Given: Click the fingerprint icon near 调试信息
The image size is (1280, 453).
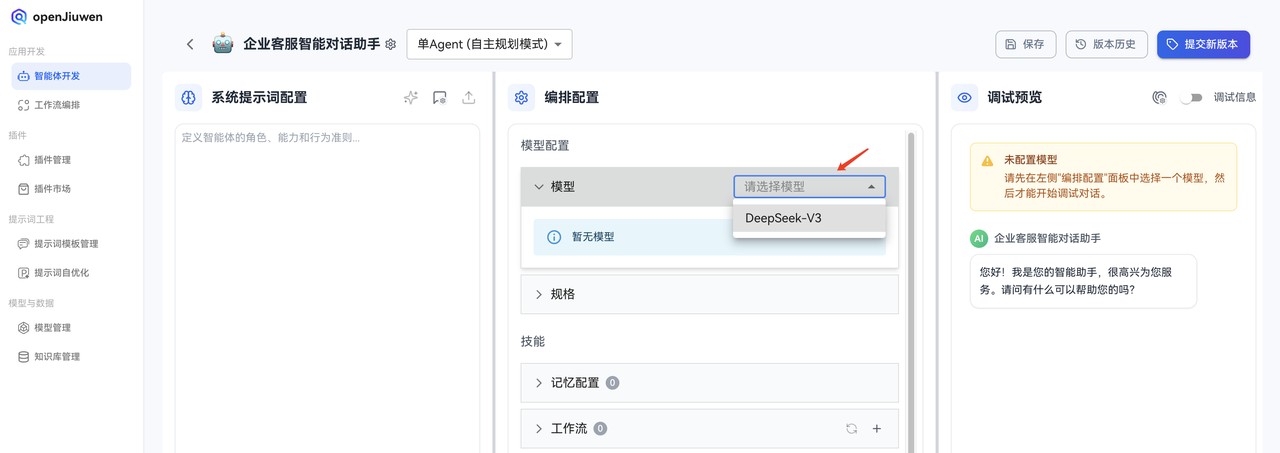Looking at the screenshot, I should [1160, 98].
